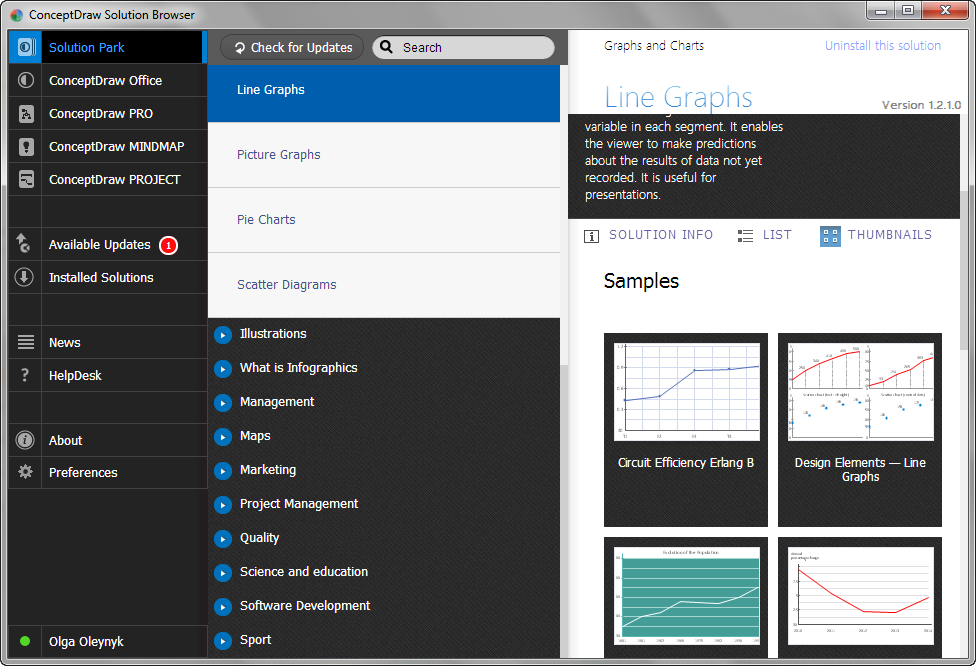The image size is (976, 666).
Task: Expand the Management category
Action: tap(222, 403)
